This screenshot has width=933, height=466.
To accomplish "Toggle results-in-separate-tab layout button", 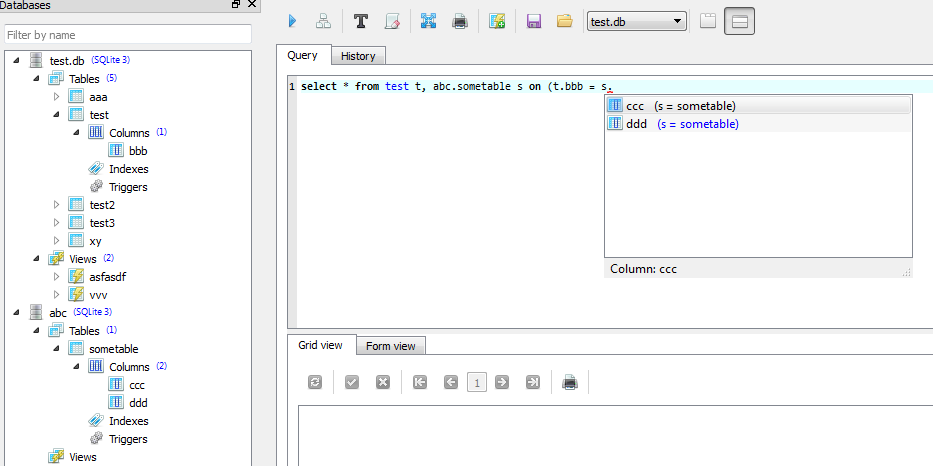I will pos(708,21).
